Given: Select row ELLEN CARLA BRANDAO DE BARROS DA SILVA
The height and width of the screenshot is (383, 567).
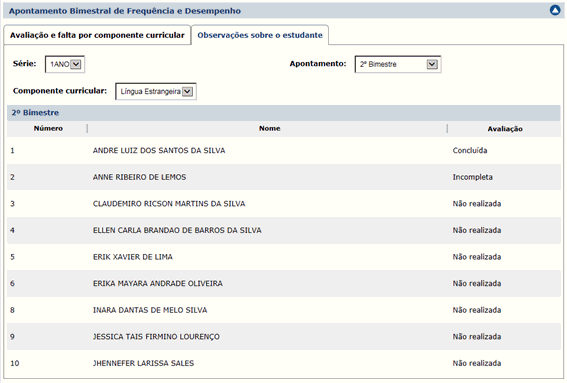Looking at the screenshot, I should tap(284, 230).
